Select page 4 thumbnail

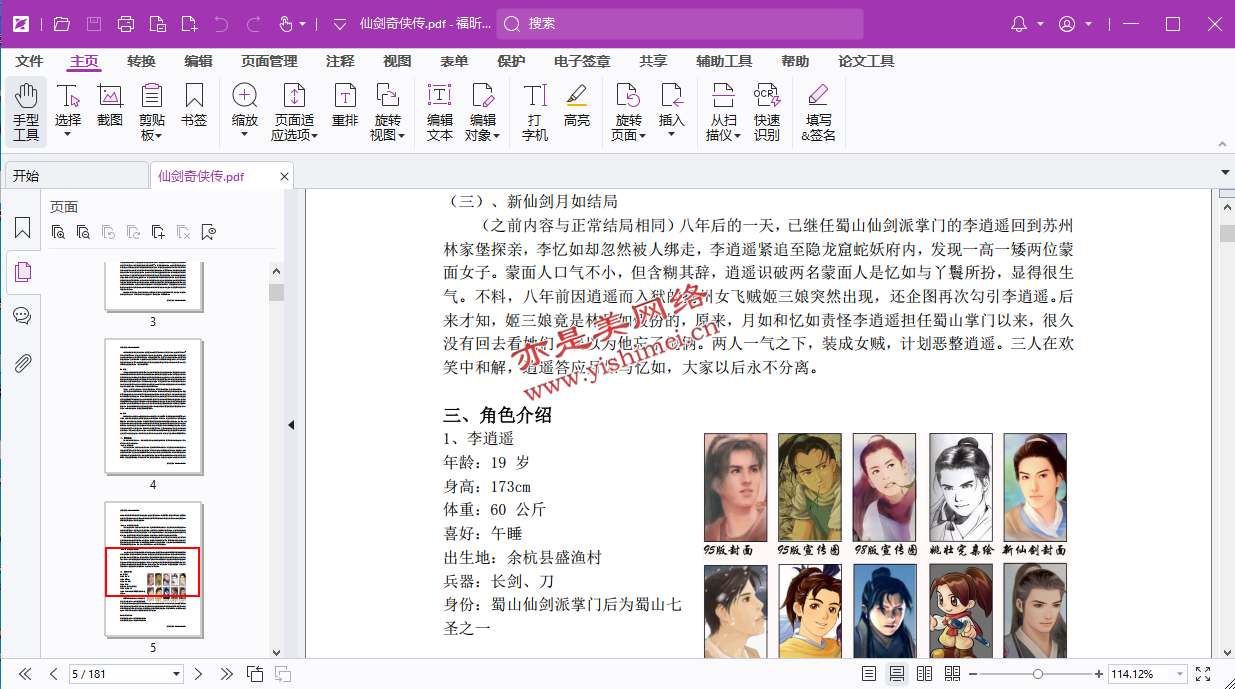[x=153, y=406]
